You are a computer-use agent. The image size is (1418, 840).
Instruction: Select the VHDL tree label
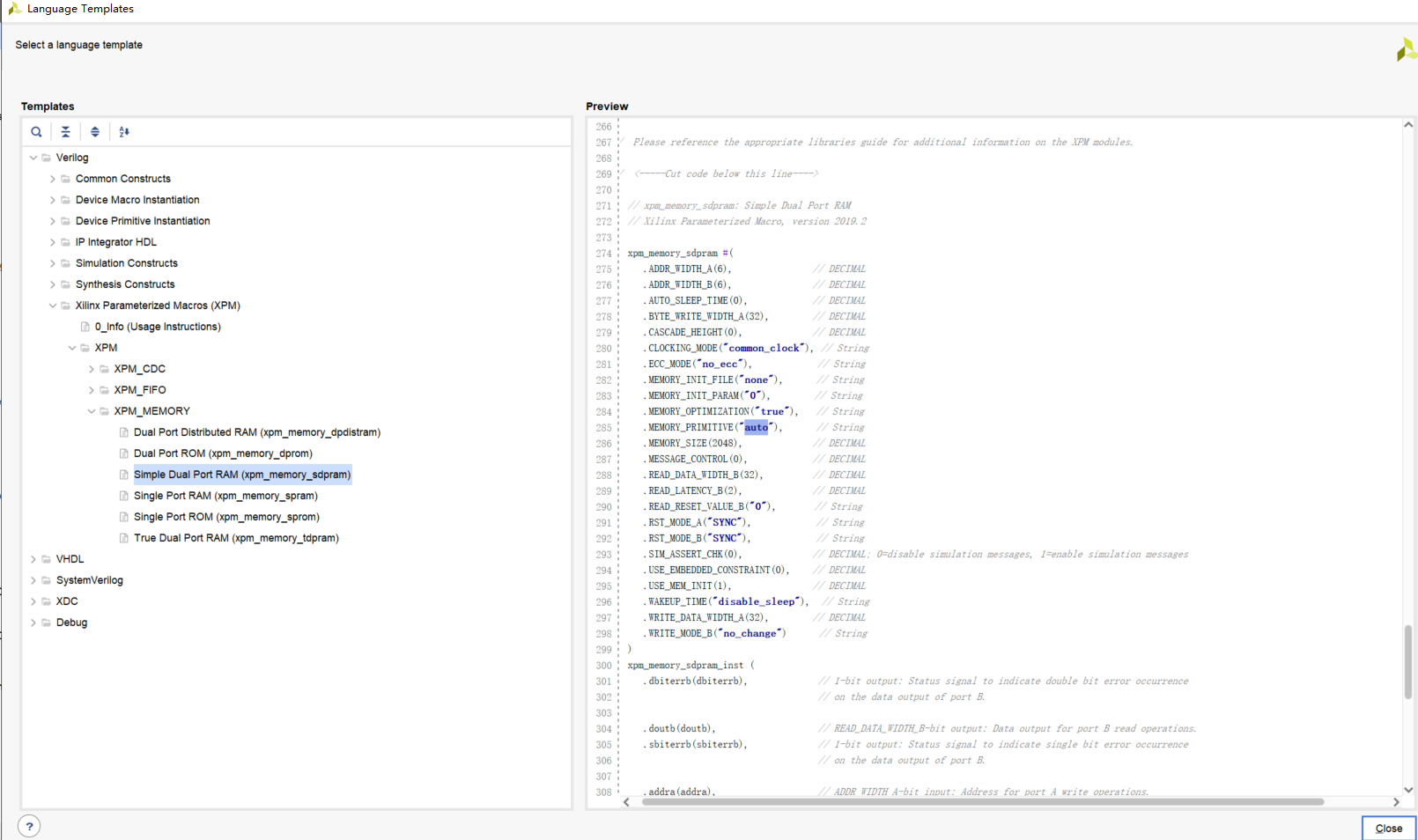70,559
